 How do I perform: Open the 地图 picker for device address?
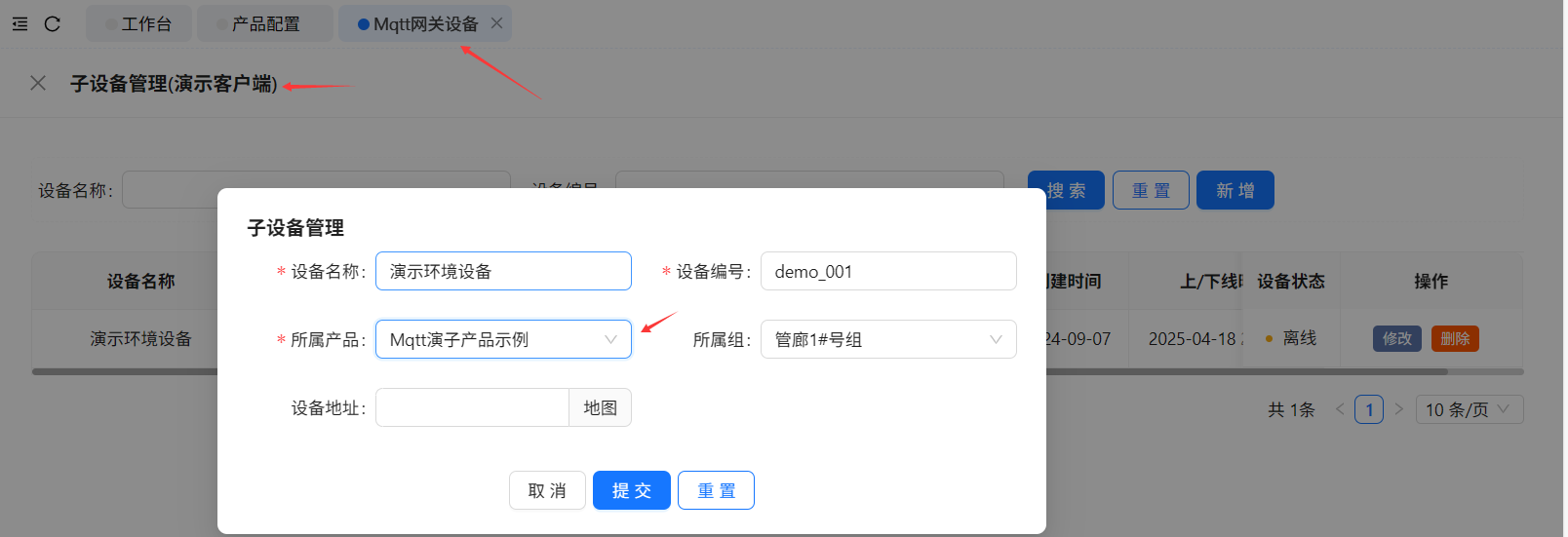[600, 407]
